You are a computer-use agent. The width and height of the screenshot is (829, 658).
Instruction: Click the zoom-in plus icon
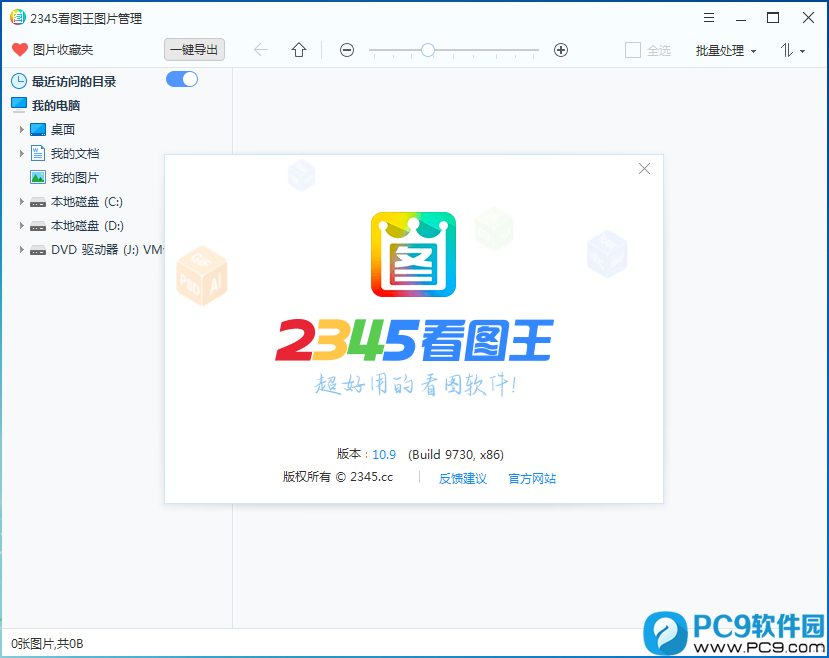[561, 49]
